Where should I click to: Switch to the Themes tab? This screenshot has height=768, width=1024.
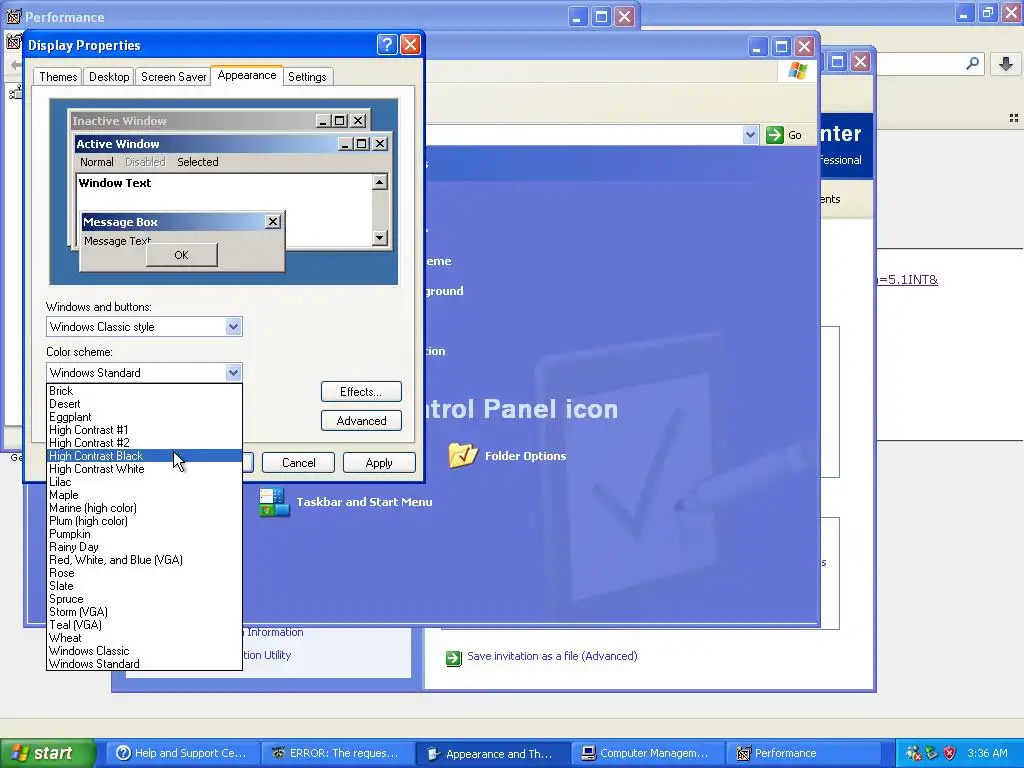[x=58, y=76]
